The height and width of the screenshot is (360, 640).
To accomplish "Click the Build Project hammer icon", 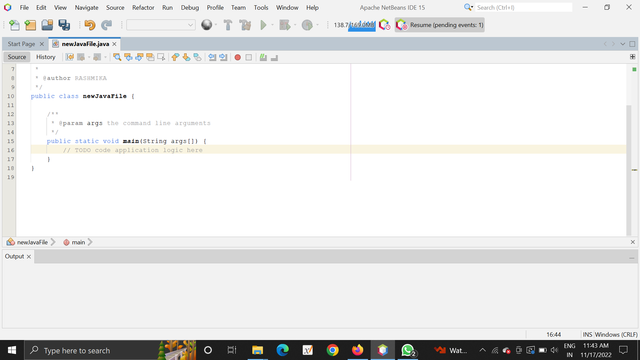I will [228, 25].
